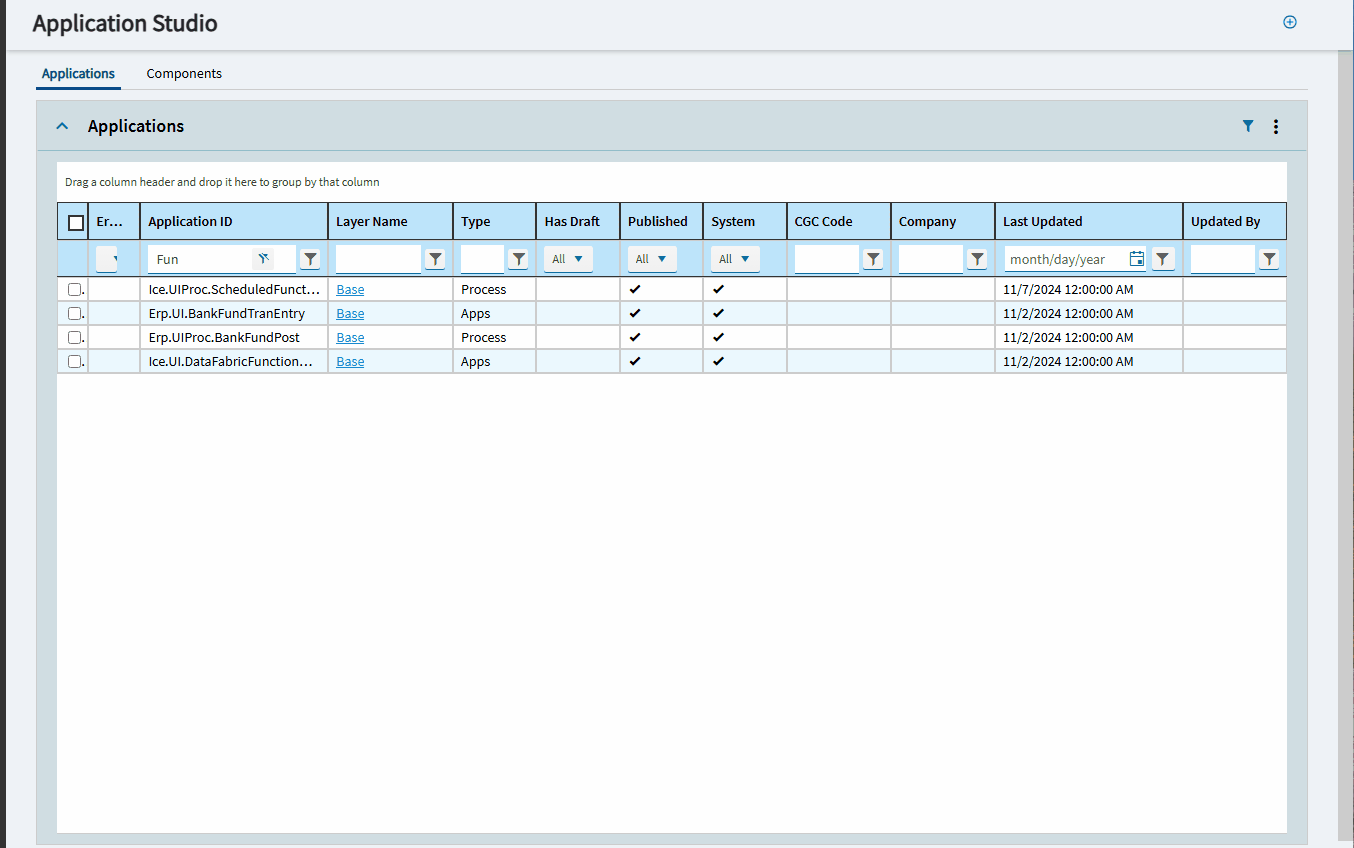Collapse the Applications panel chevron

[x=62, y=126]
